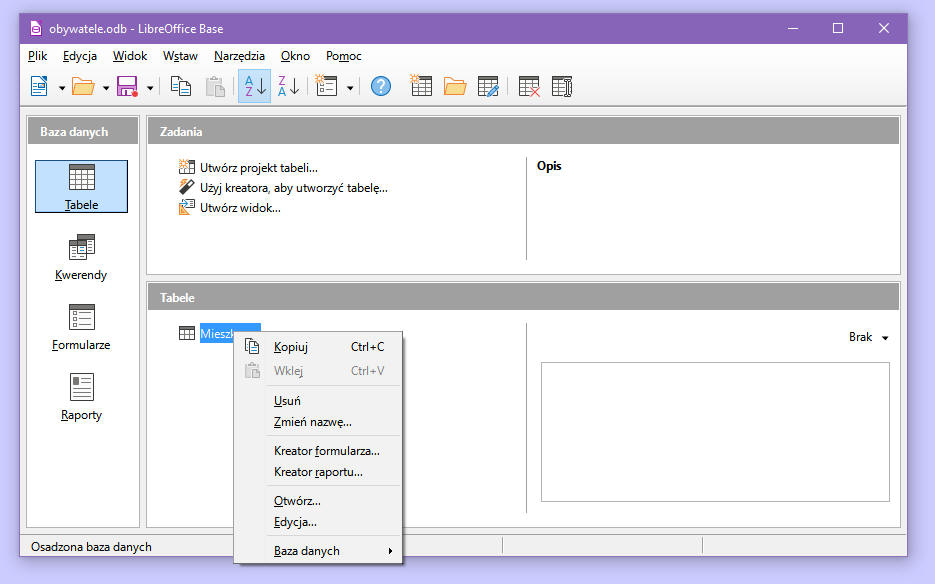Choose Usuń from the context menu
Screen dimensions: 935x584
coord(287,401)
